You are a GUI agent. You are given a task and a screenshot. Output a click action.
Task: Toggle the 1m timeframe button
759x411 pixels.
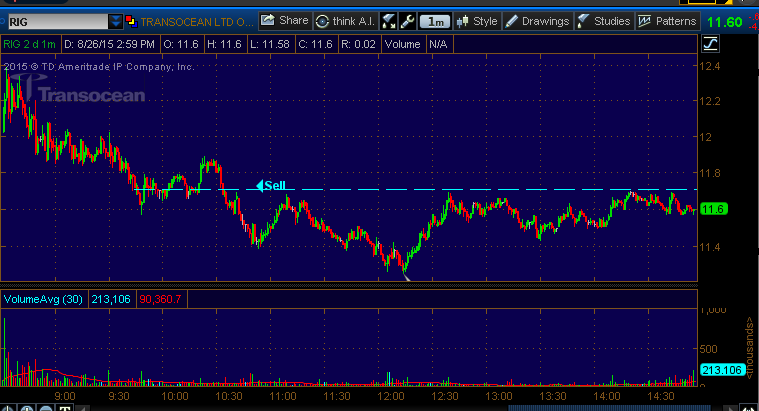tap(434, 21)
